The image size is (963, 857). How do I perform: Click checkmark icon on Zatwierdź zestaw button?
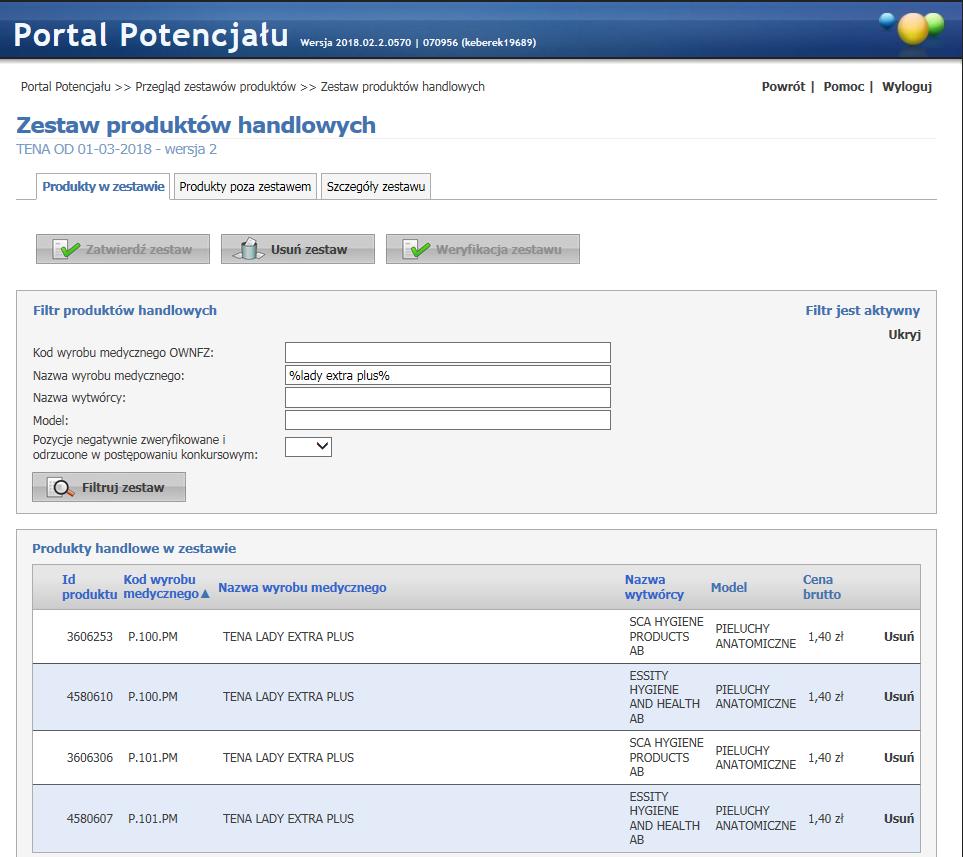66,249
